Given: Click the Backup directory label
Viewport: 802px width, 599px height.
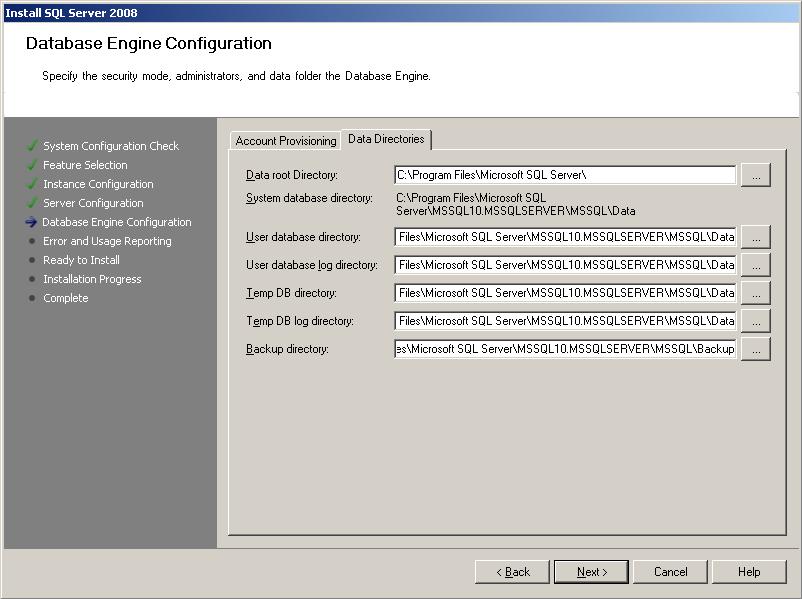Looking at the screenshot, I should (x=287, y=349).
